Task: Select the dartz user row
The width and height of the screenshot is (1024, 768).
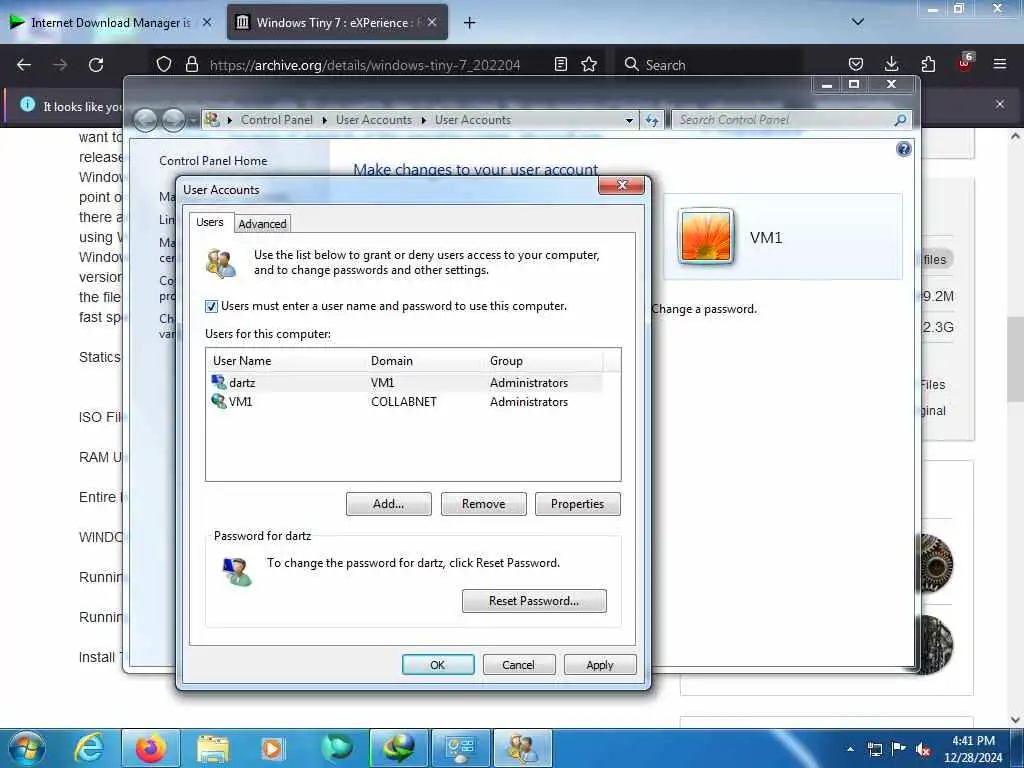Action: (404, 383)
